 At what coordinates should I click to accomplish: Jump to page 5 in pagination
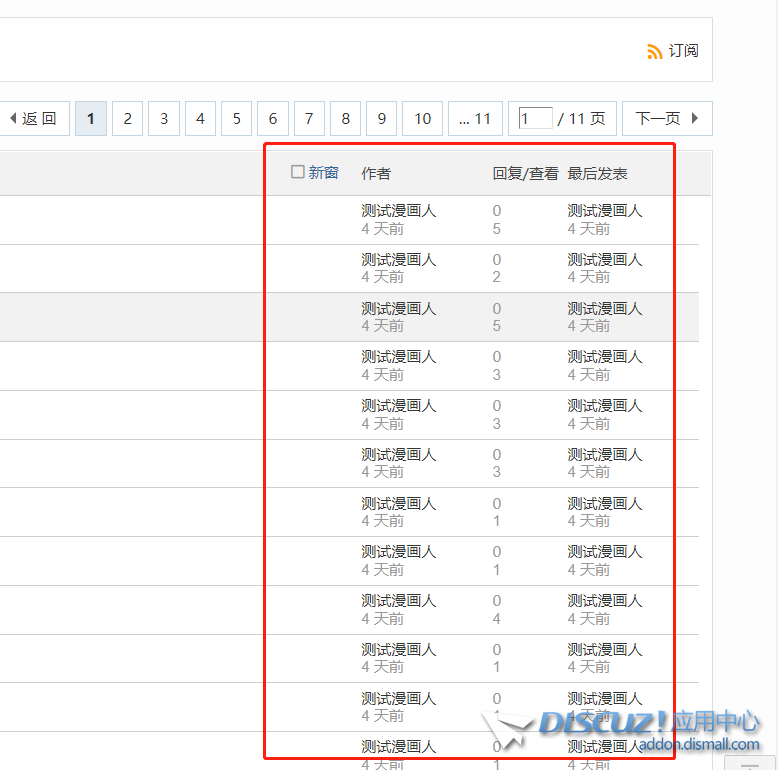(236, 119)
